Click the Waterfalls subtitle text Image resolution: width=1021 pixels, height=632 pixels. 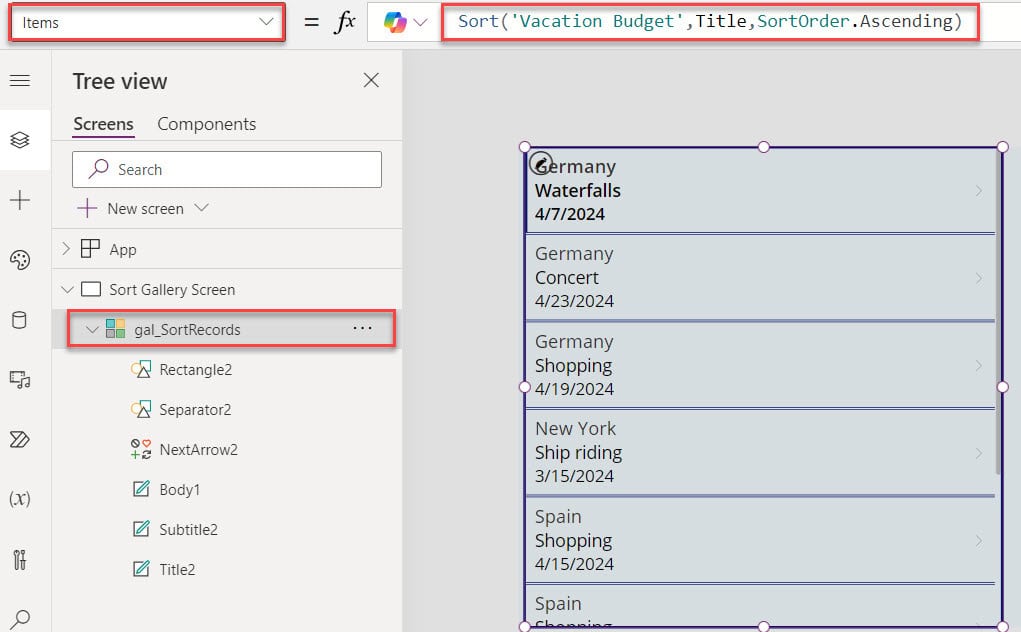click(x=578, y=190)
